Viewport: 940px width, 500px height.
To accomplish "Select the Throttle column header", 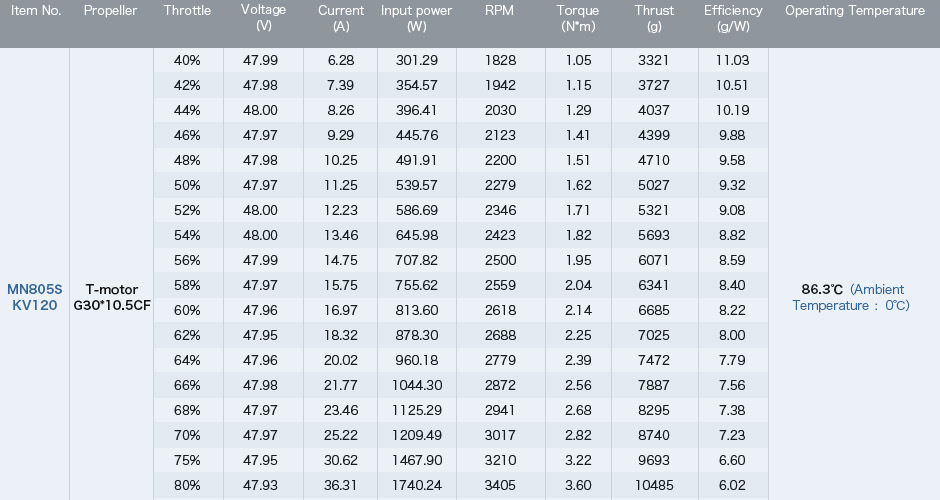I will pos(187,10).
